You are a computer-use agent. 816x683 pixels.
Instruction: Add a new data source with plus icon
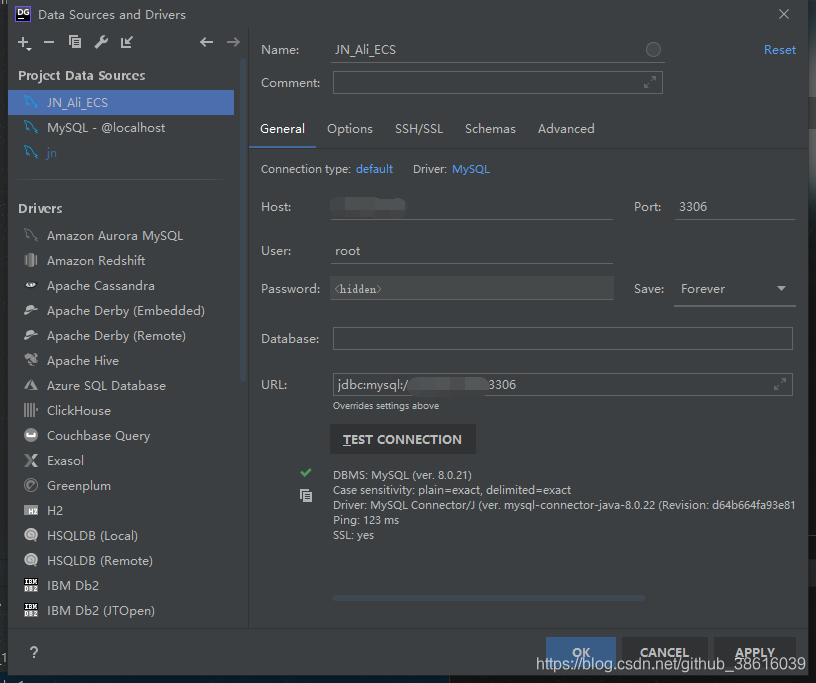[24, 43]
